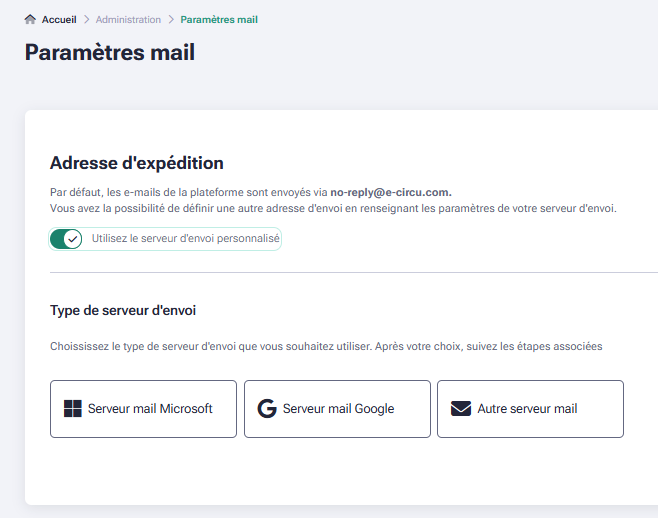Click the envelope icon for other mail server
The image size is (658, 518).
click(460, 408)
